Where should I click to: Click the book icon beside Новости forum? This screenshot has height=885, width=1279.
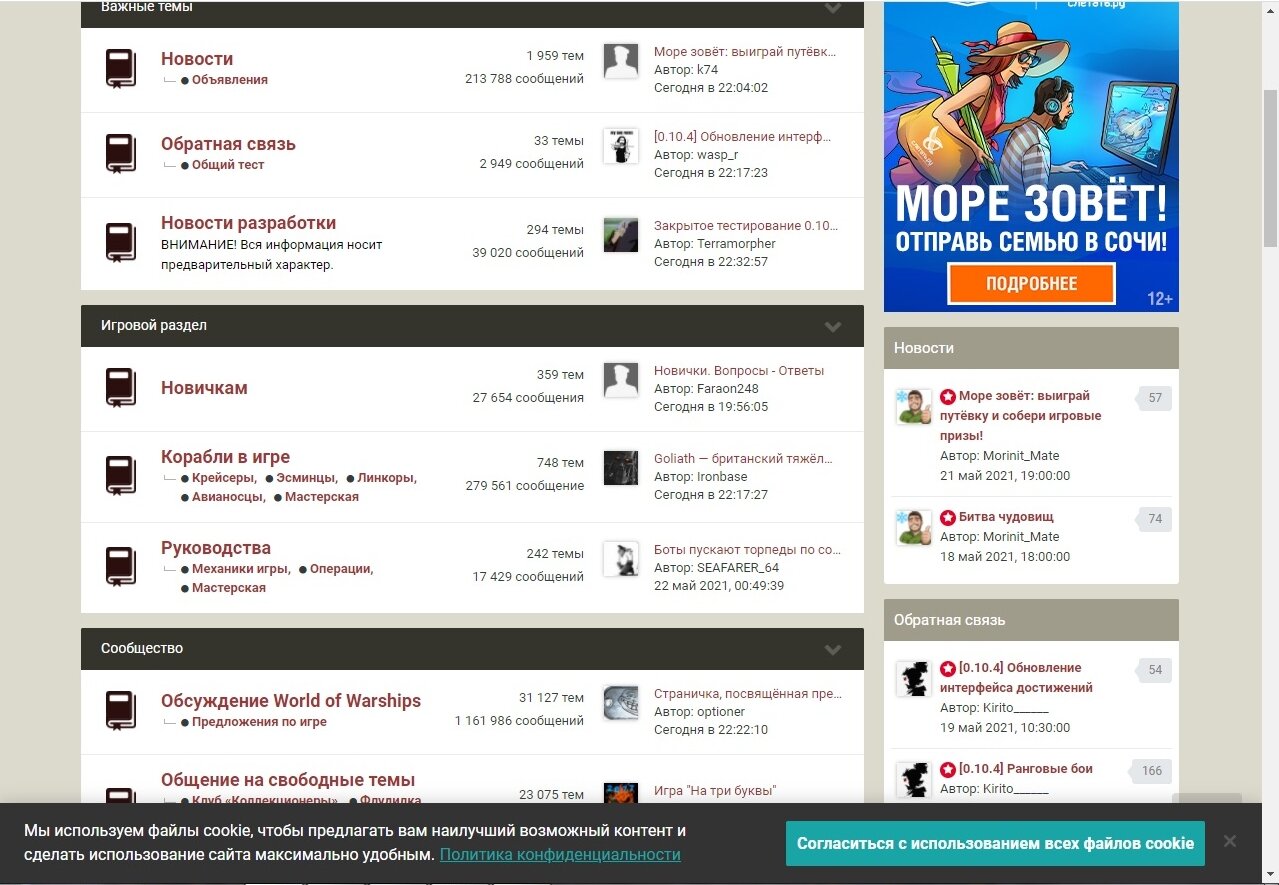click(121, 68)
